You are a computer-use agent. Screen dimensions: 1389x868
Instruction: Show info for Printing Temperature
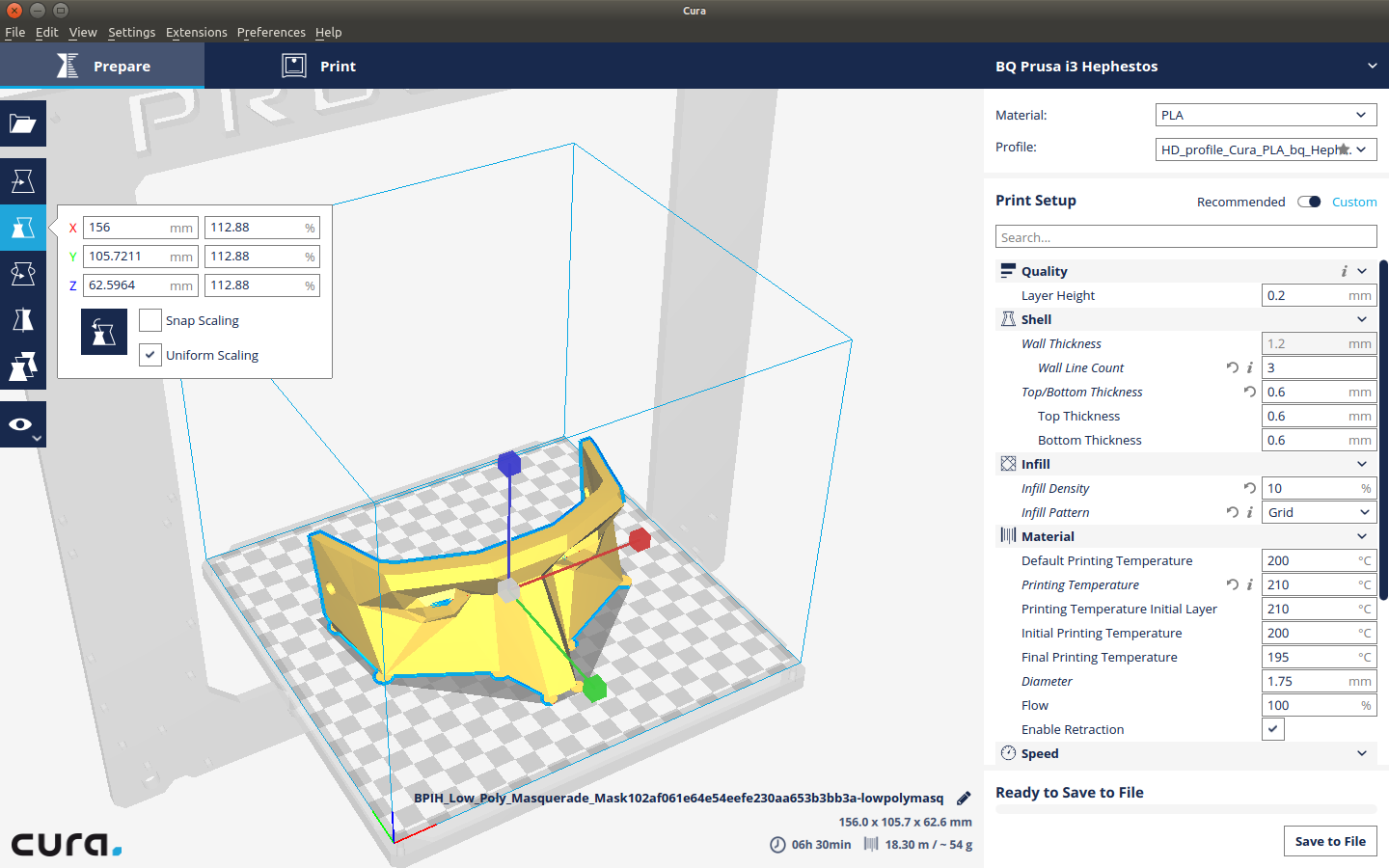click(x=1250, y=584)
